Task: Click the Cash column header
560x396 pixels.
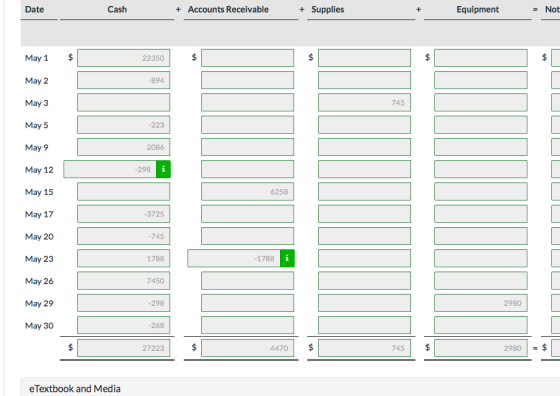Action: coord(117,9)
